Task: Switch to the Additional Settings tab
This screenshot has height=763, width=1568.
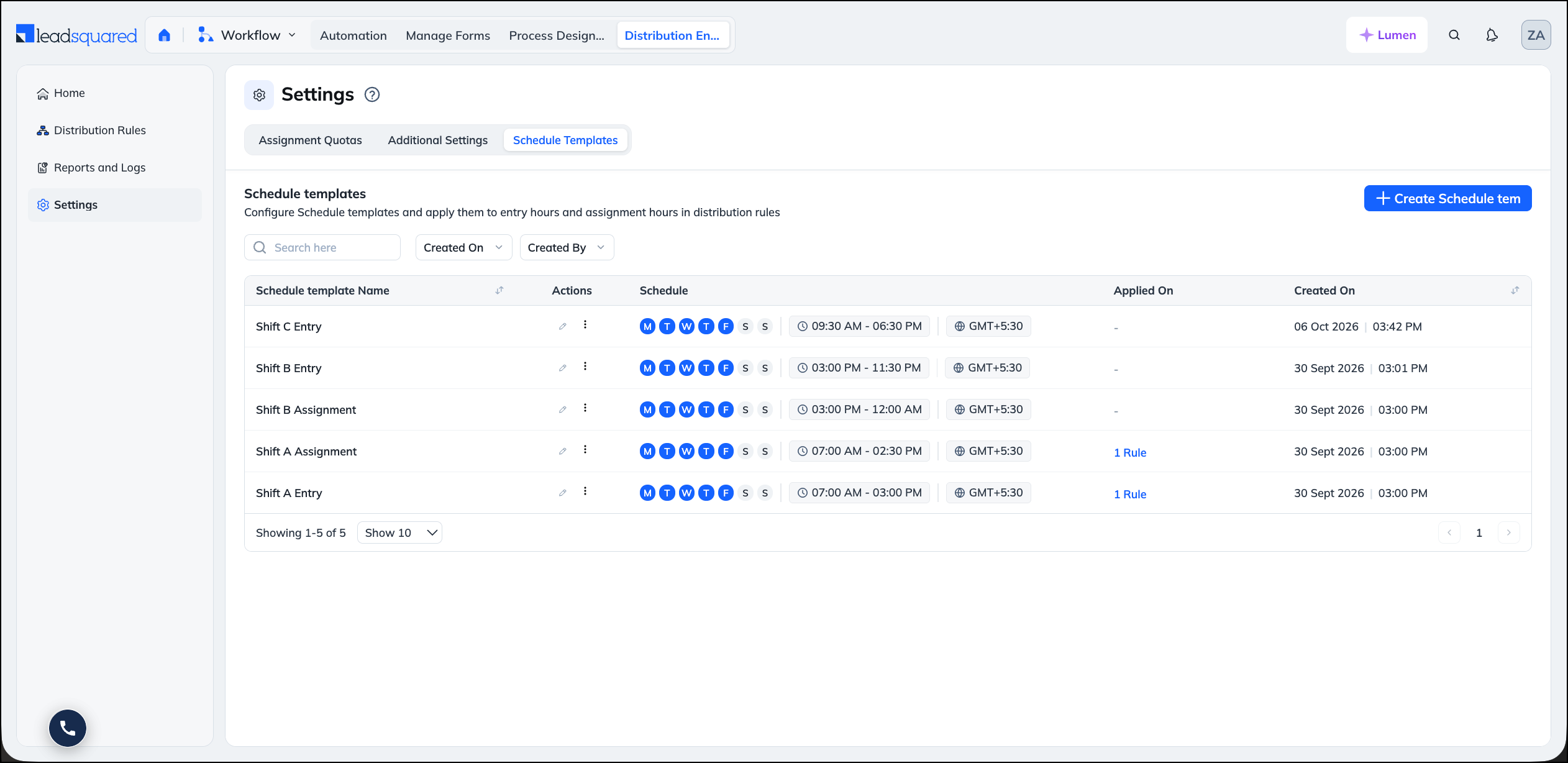Action: [x=437, y=140]
